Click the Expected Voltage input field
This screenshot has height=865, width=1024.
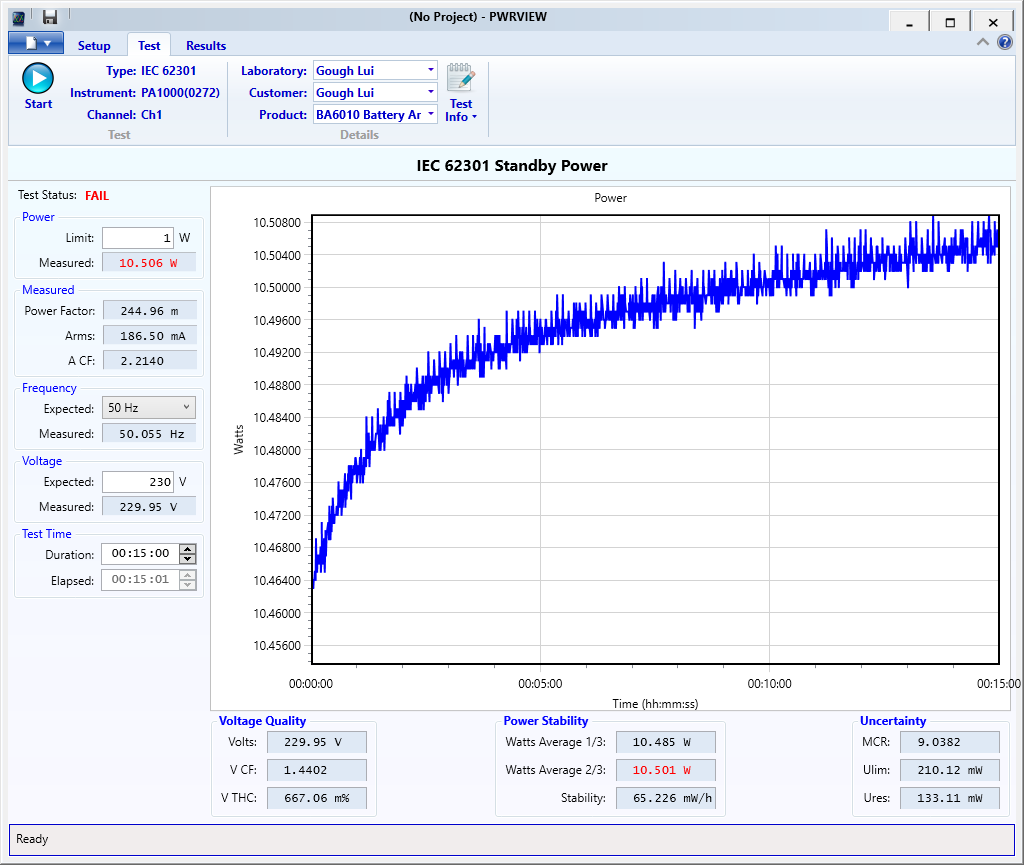pyautogui.click(x=137, y=482)
